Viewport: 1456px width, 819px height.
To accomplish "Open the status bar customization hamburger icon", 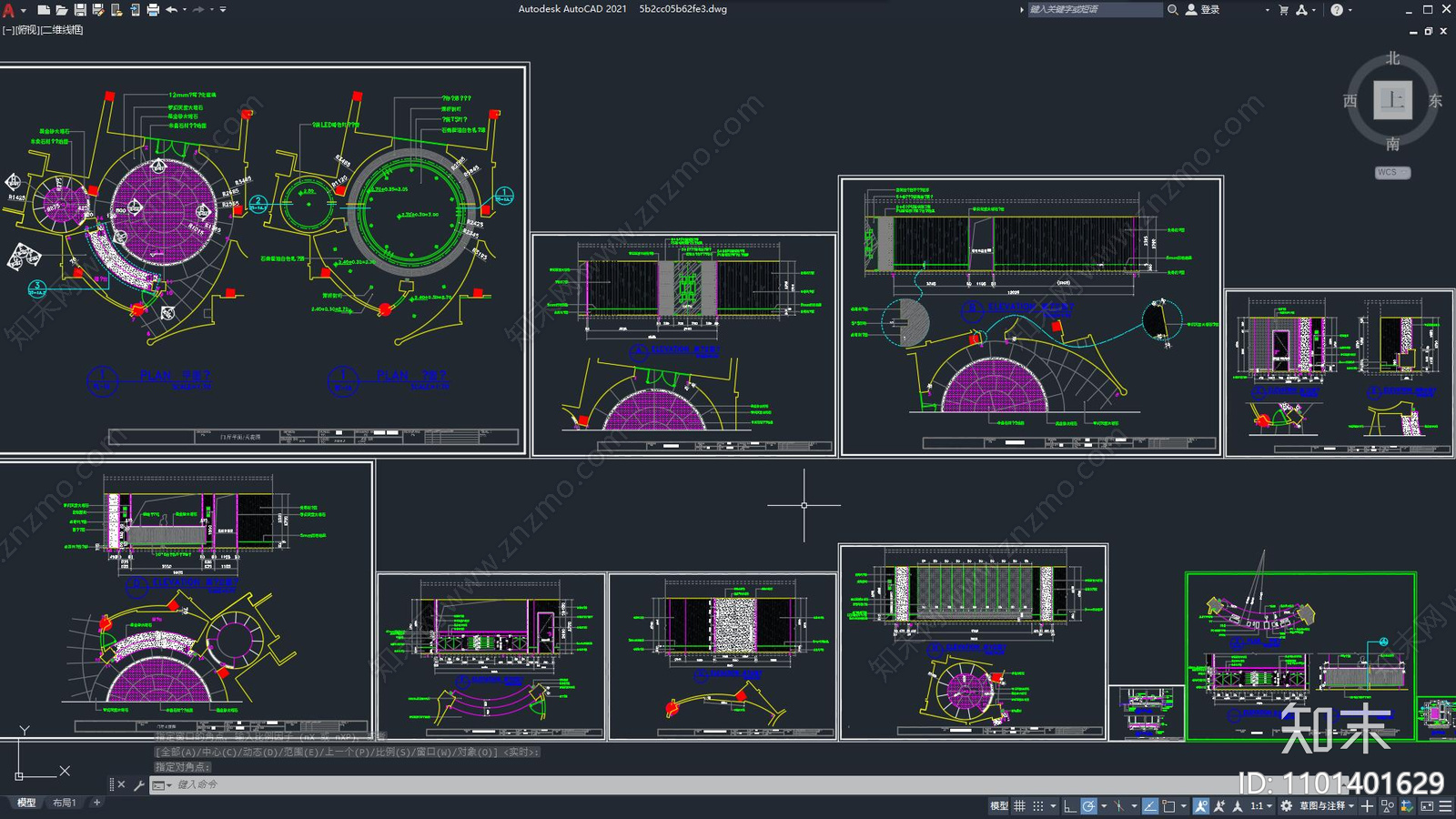I will [x=1445, y=806].
